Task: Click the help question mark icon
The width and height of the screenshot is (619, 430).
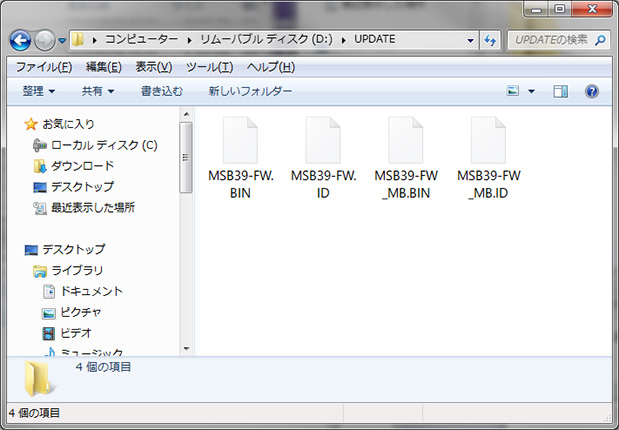Action: 591,91
